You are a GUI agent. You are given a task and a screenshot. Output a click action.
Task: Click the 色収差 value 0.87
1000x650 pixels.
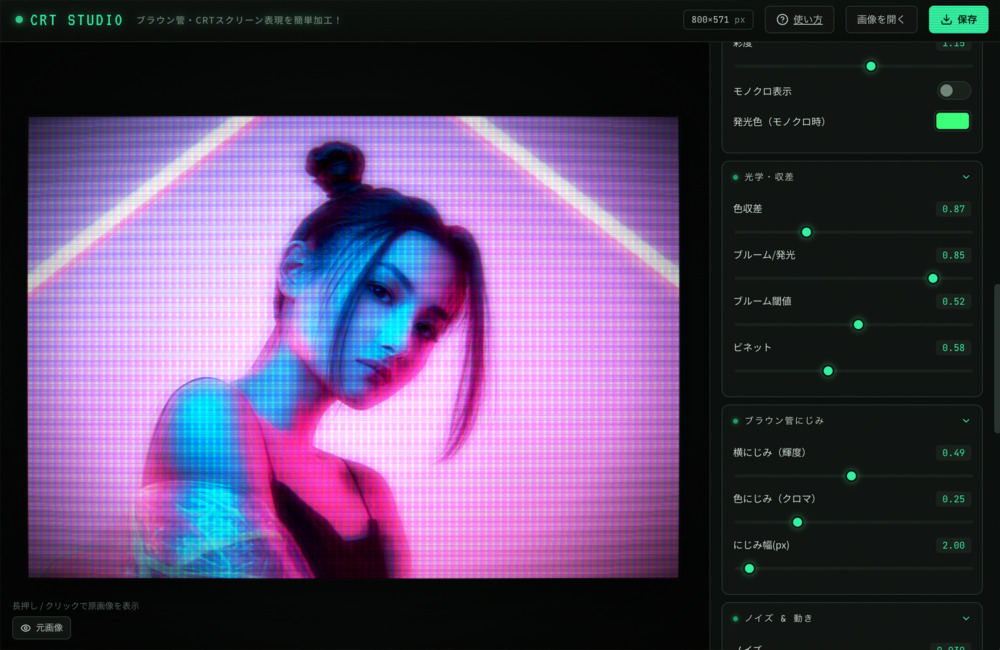coord(953,209)
